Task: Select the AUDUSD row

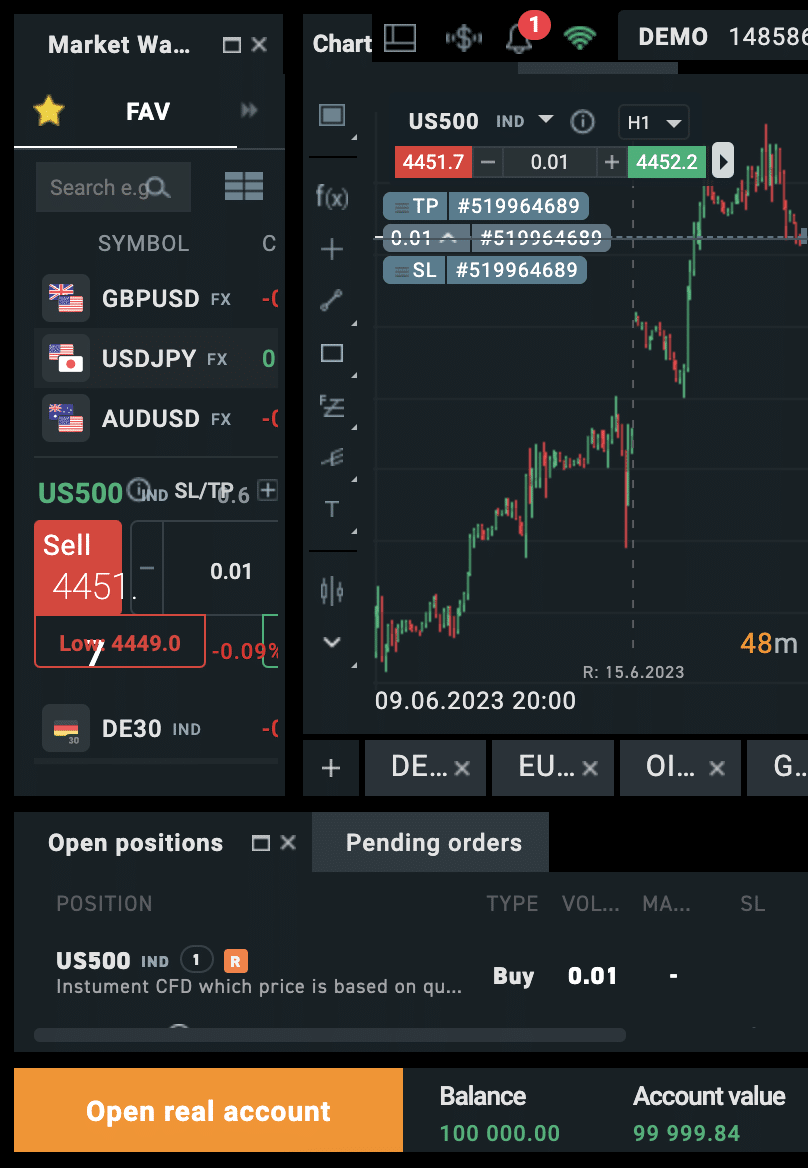Action: [156, 418]
